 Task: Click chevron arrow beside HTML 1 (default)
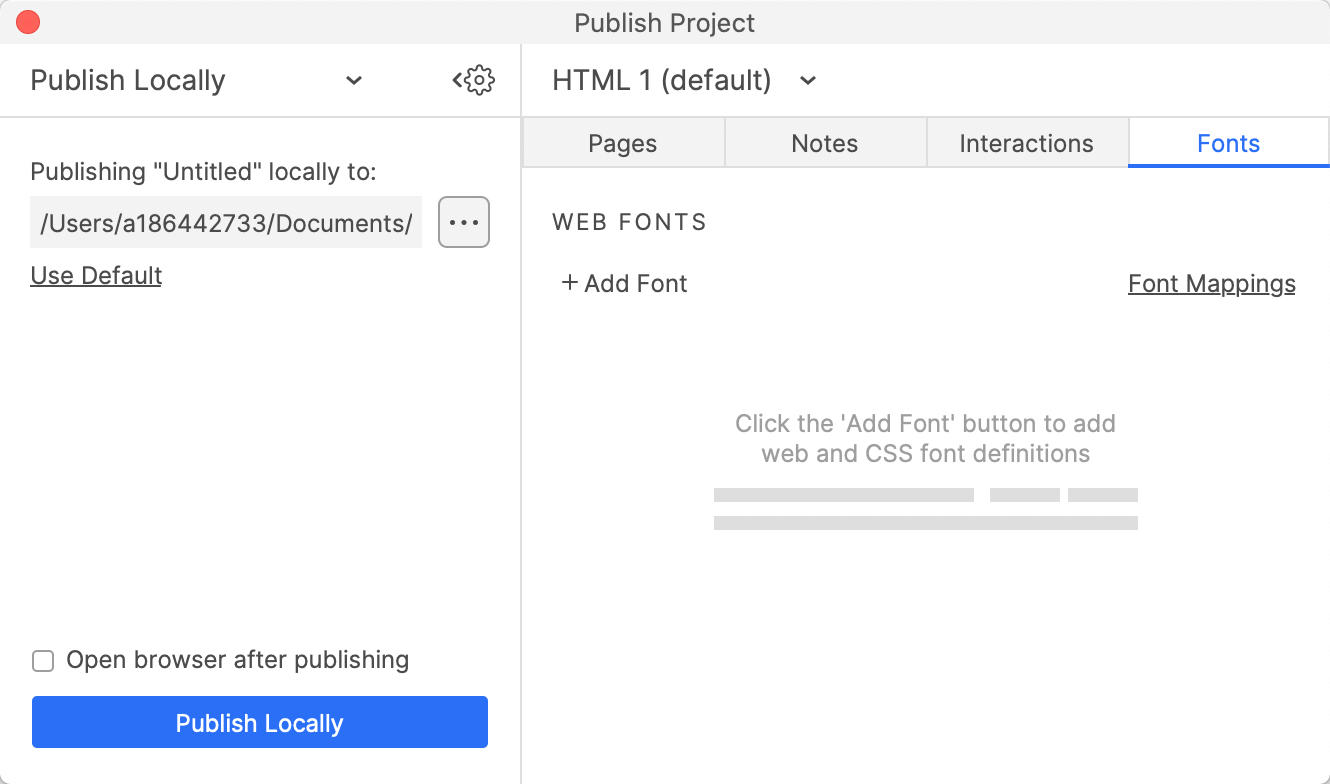click(808, 80)
